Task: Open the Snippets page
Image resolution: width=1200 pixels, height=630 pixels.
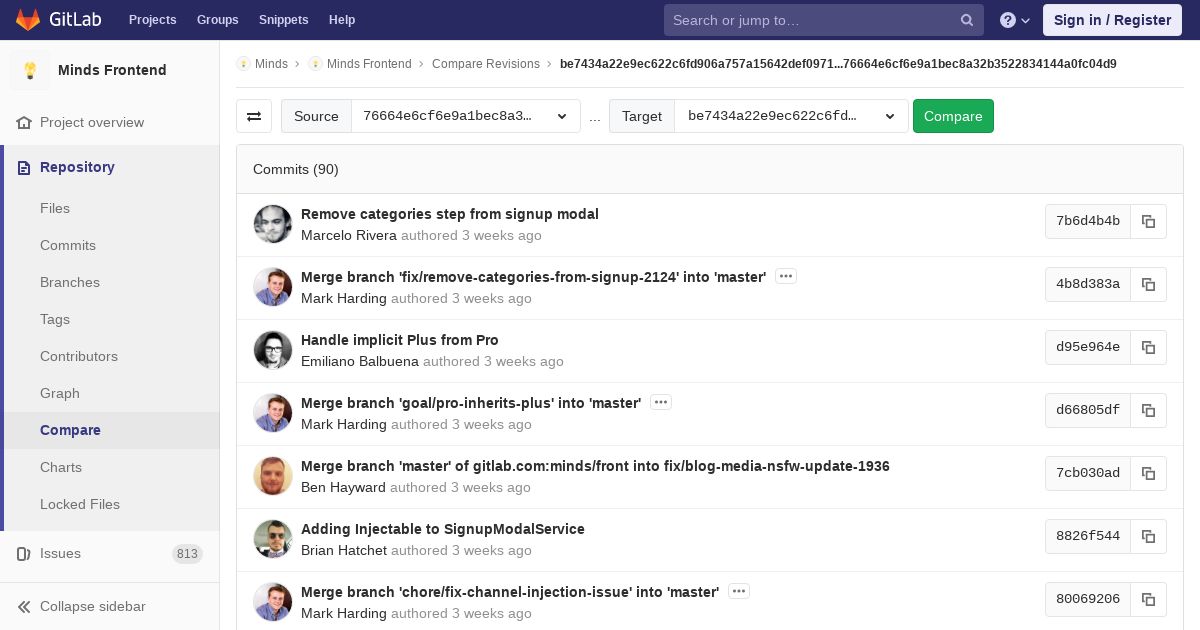Action: coord(284,20)
